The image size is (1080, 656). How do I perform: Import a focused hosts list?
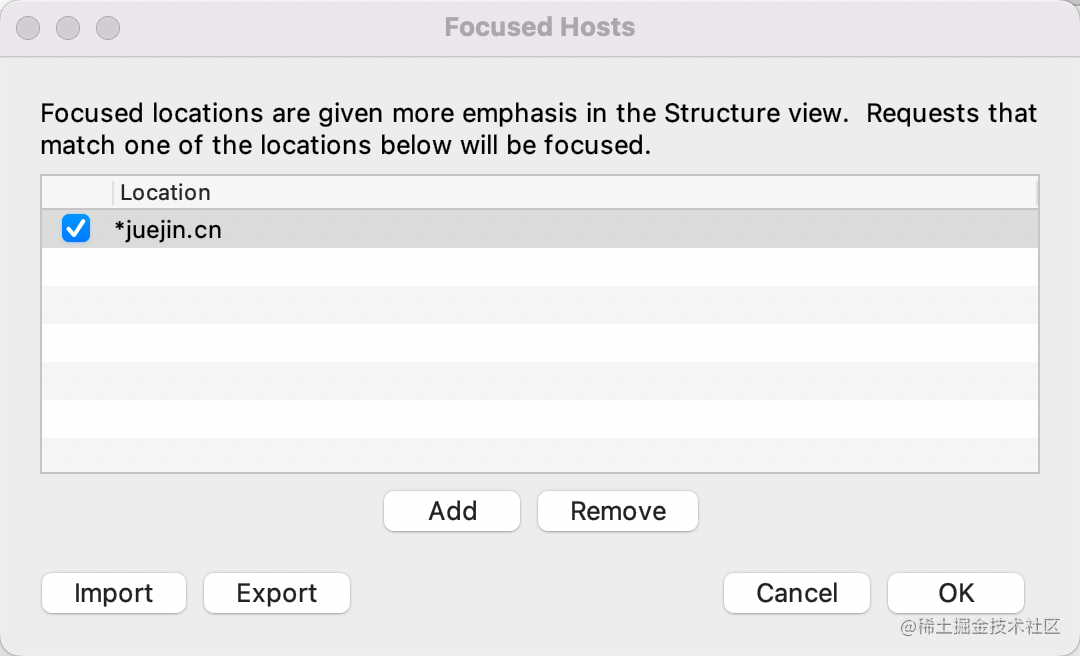pos(113,593)
